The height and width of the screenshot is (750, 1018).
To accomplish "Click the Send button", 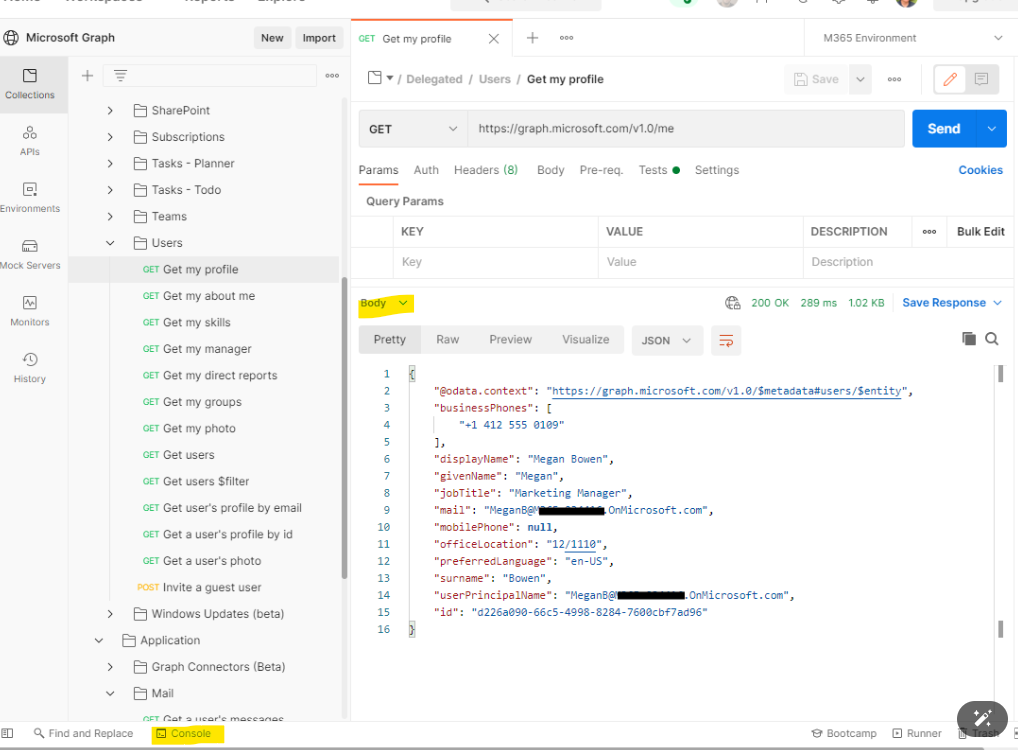I will click(944, 129).
